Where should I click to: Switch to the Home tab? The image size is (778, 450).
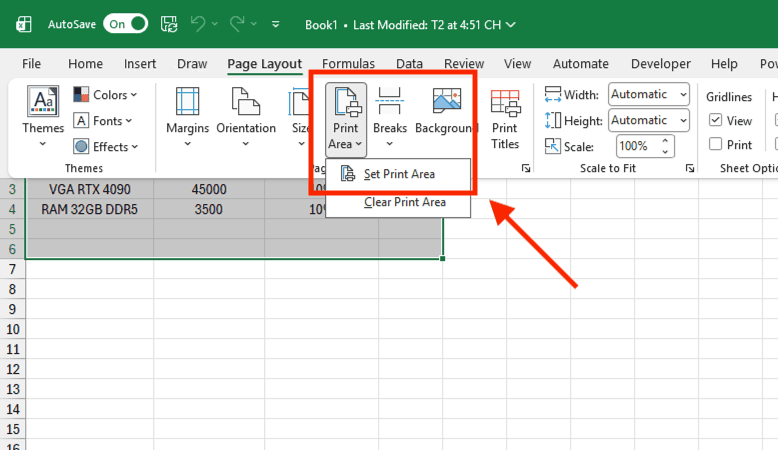click(x=85, y=64)
